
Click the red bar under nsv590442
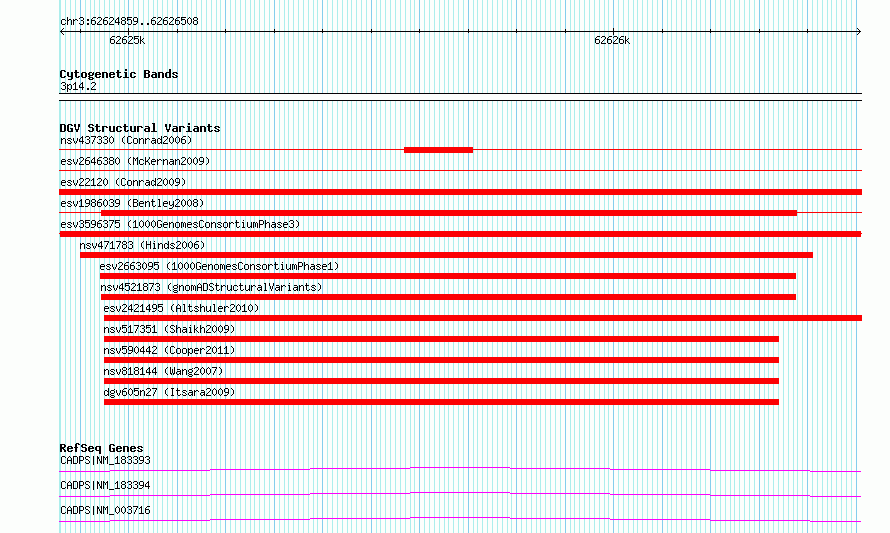tap(441, 360)
